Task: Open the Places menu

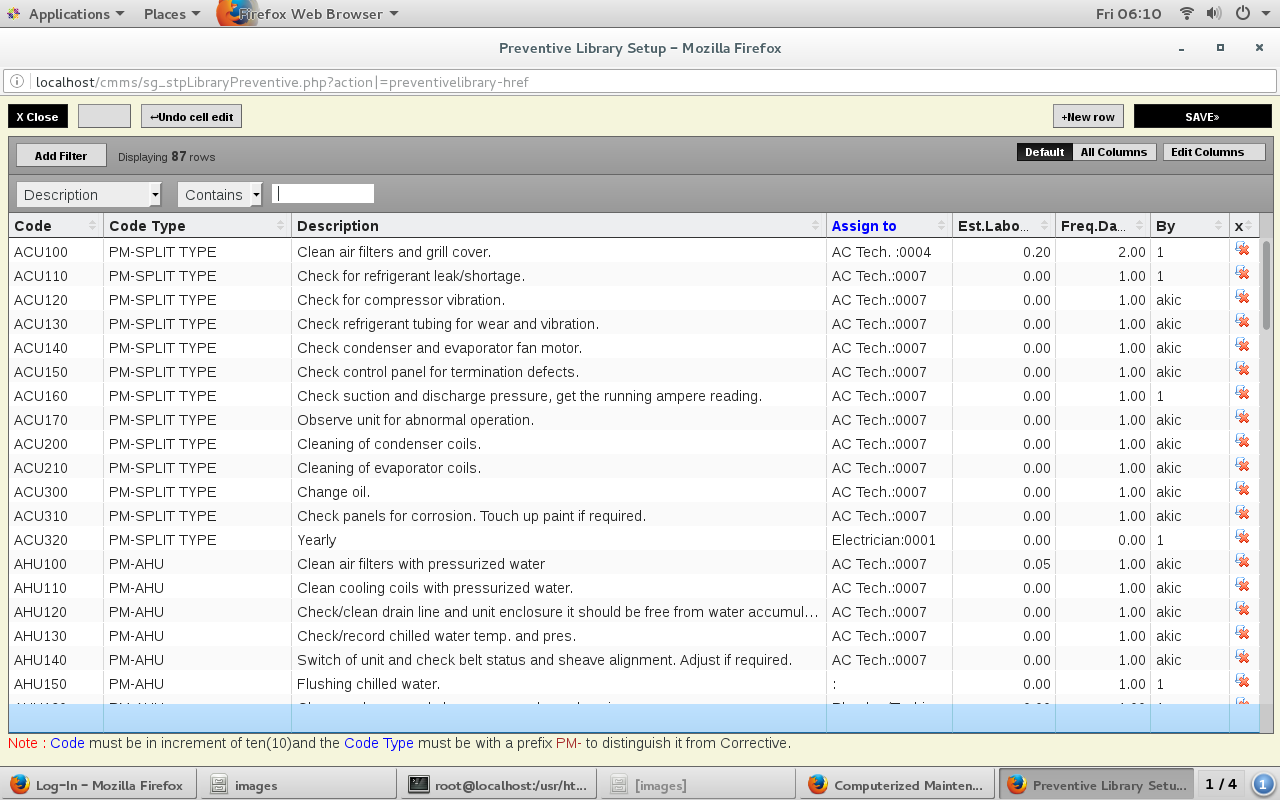Action: [x=171, y=14]
